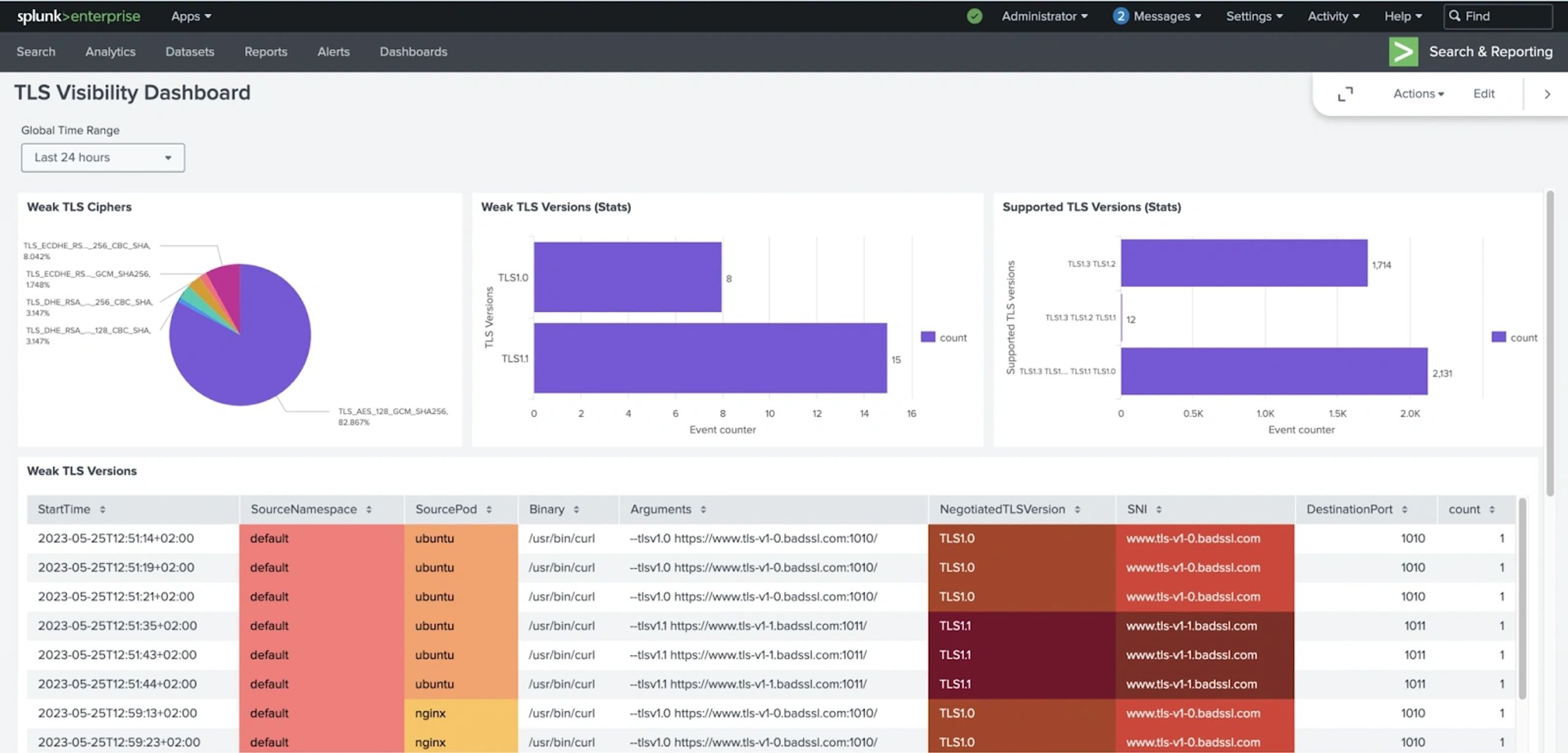The height and width of the screenshot is (753, 1568).
Task: Click the green health status checkmark icon
Action: (974, 17)
